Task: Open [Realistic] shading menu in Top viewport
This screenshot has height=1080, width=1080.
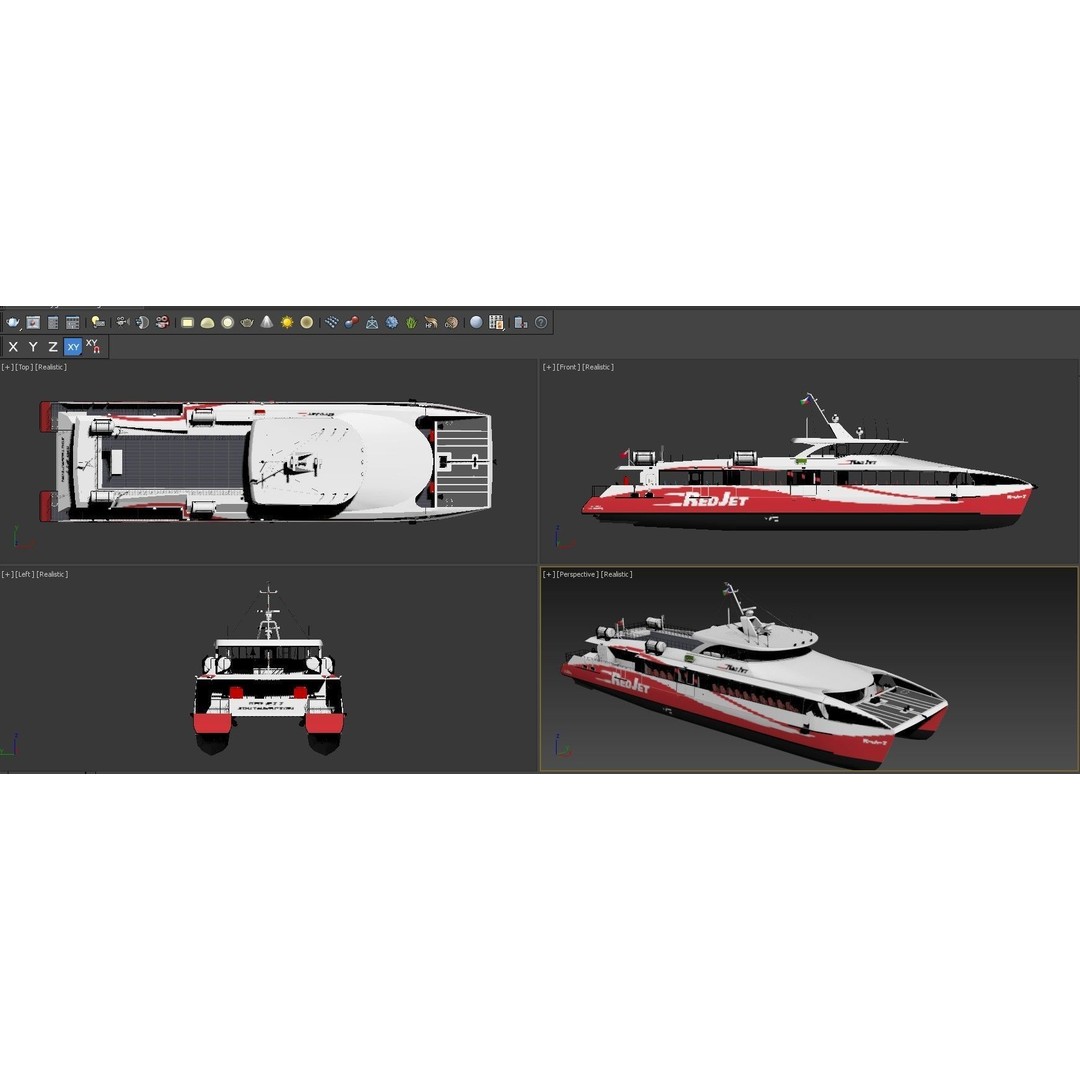Action: [x=51, y=367]
